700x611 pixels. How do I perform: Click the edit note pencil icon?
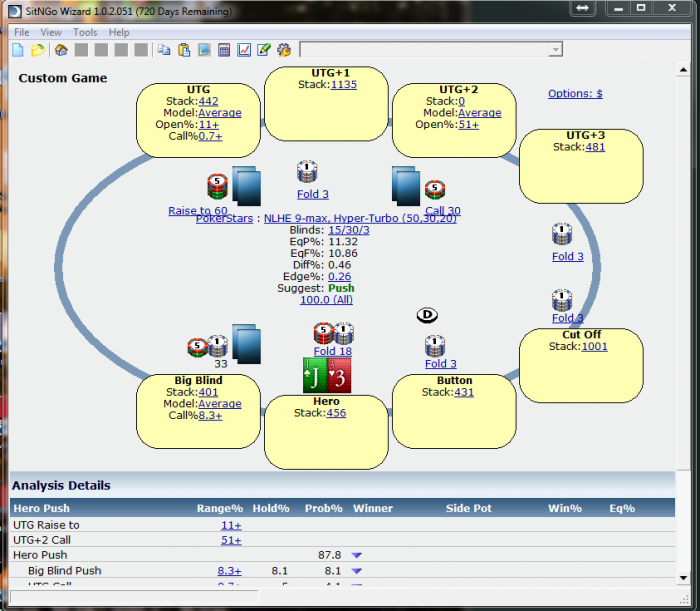pos(264,50)
